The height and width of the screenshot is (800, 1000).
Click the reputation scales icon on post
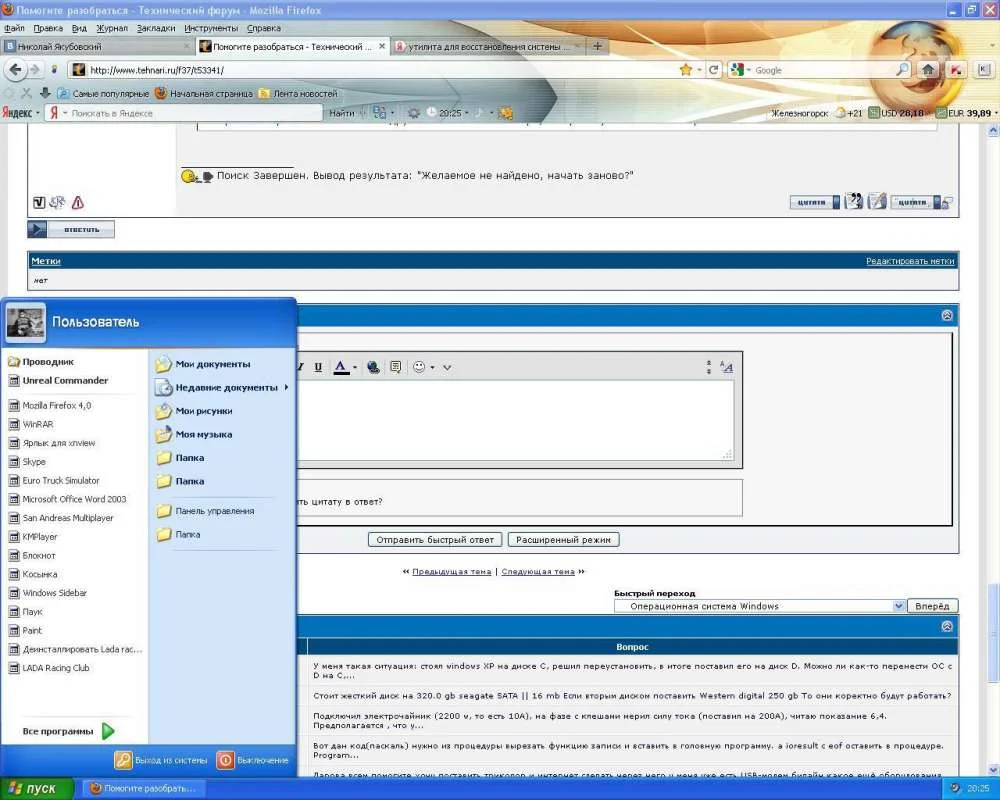(x=57, y=202)
